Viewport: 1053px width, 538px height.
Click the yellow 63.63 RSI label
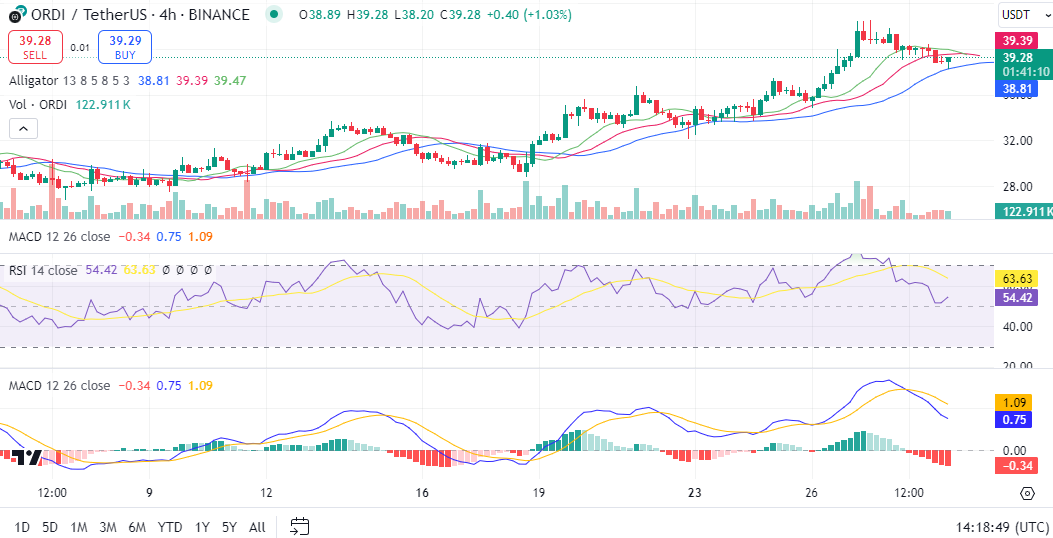coord(1016,279)
